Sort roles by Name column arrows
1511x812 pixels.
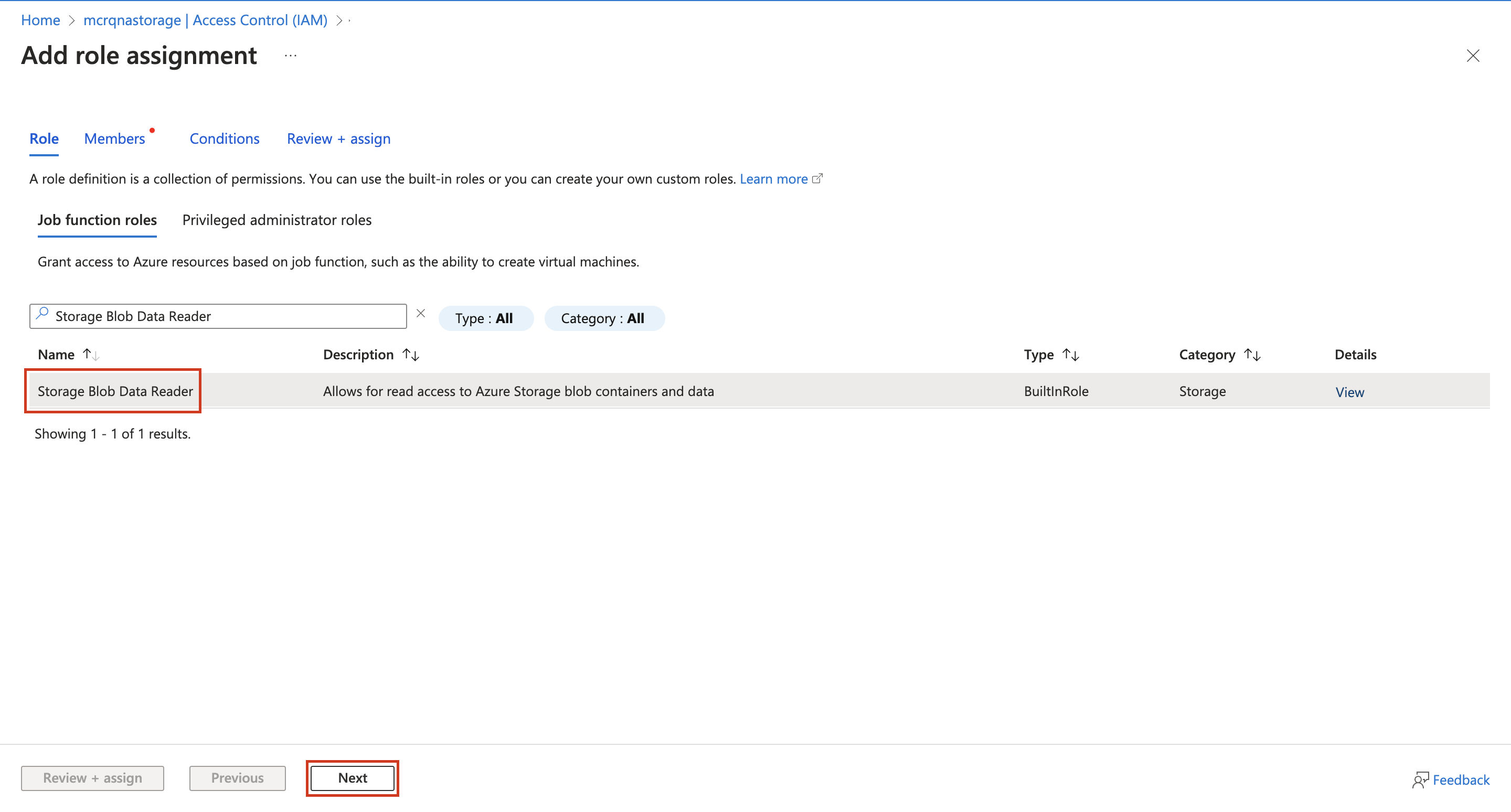pos(91,354)
